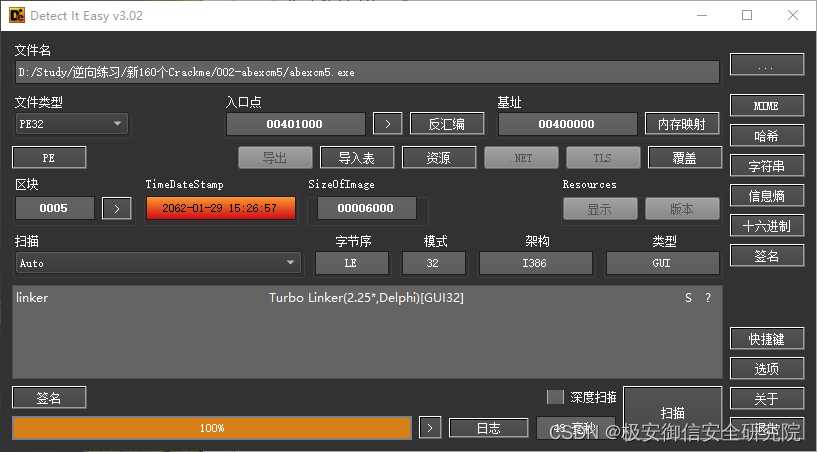
Task: Click the arrow beside the progress bar
Action: pyautogui.click(x=430, y=428)
